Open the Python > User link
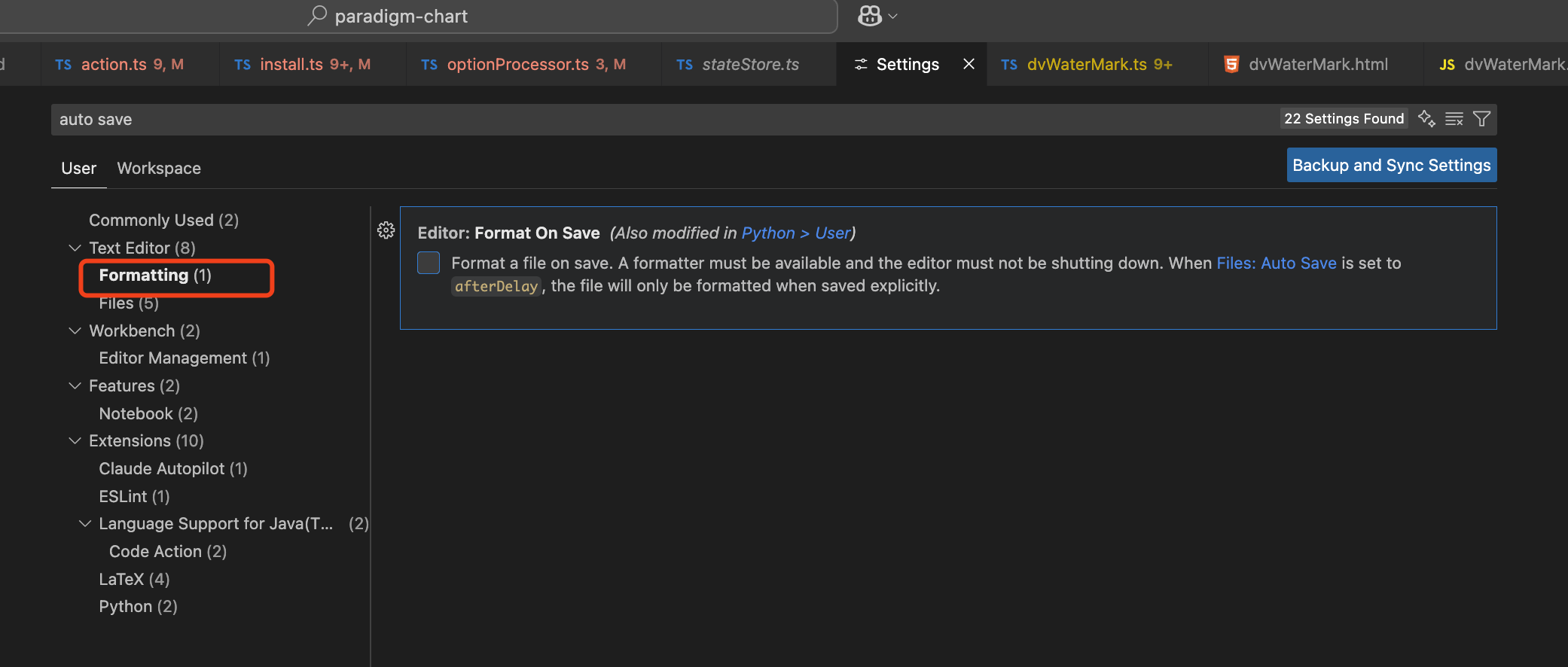Viewport: 1568px width, 667px height. click(x=795, y=233)
